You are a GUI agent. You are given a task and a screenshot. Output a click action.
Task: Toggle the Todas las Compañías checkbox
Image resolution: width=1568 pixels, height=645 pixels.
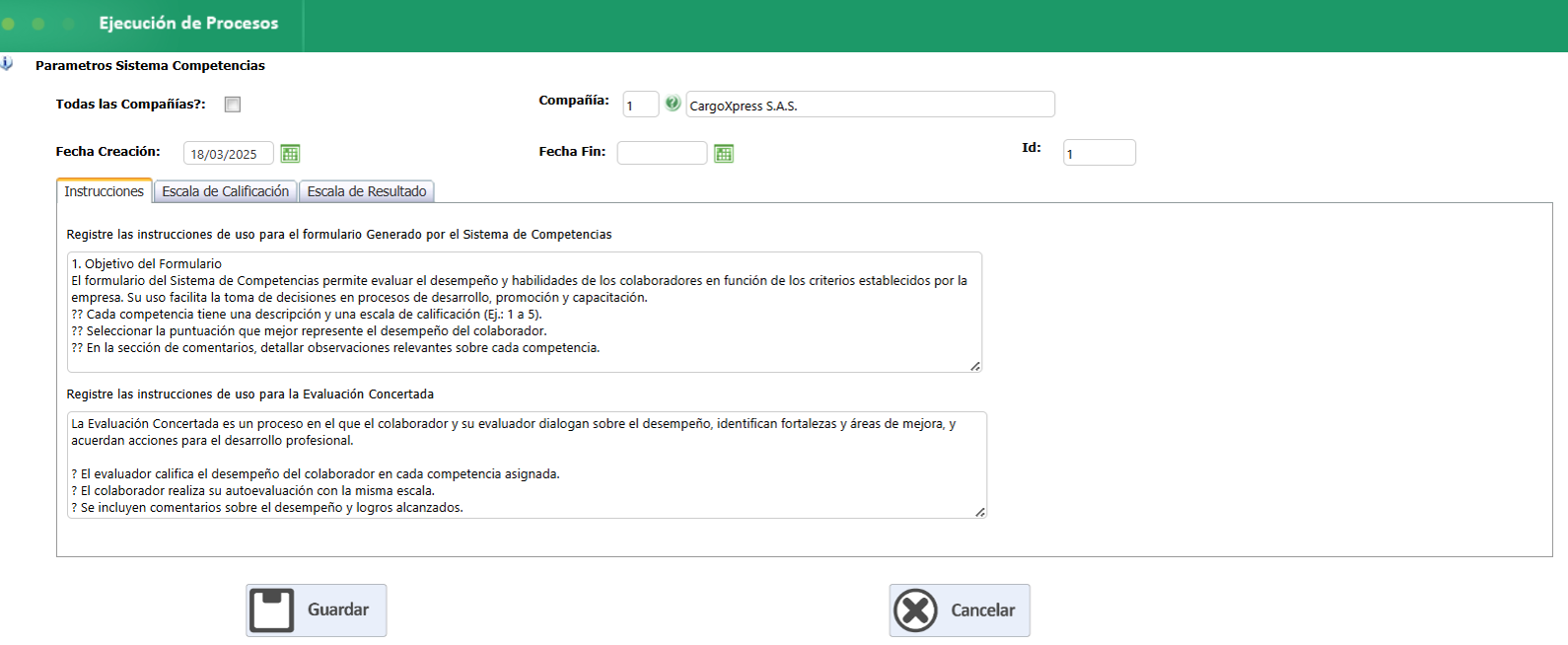(233, 105)
